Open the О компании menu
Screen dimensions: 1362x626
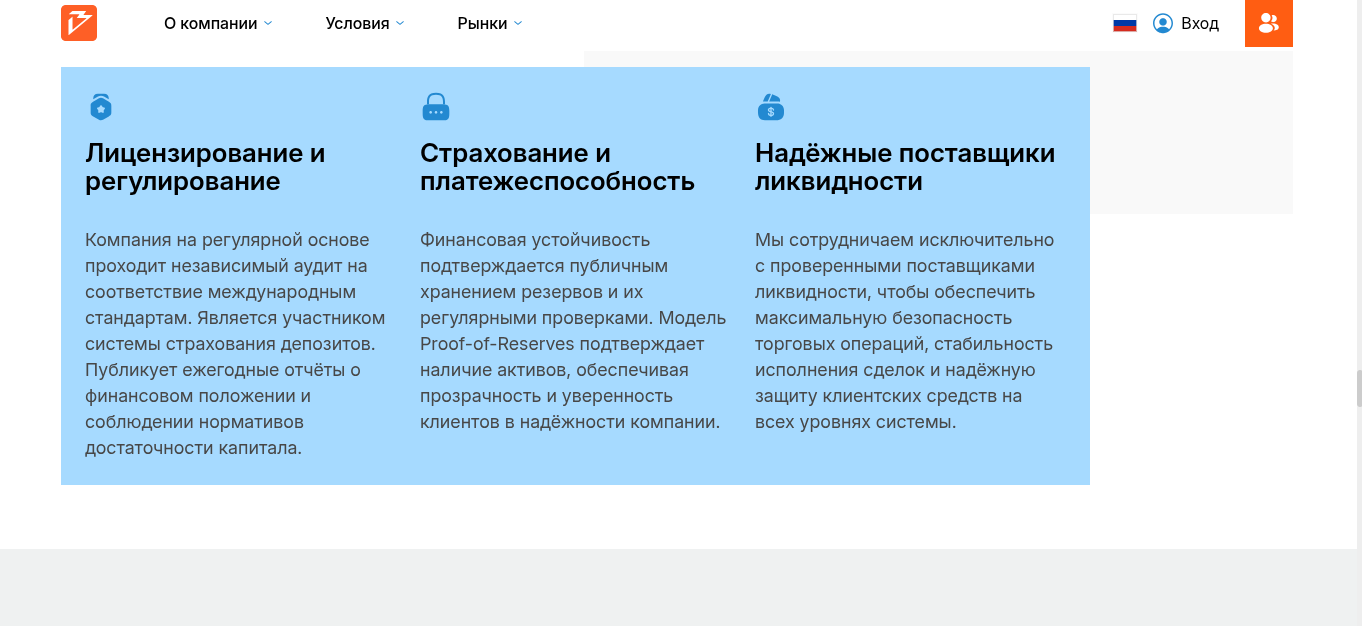click(218, 23)
